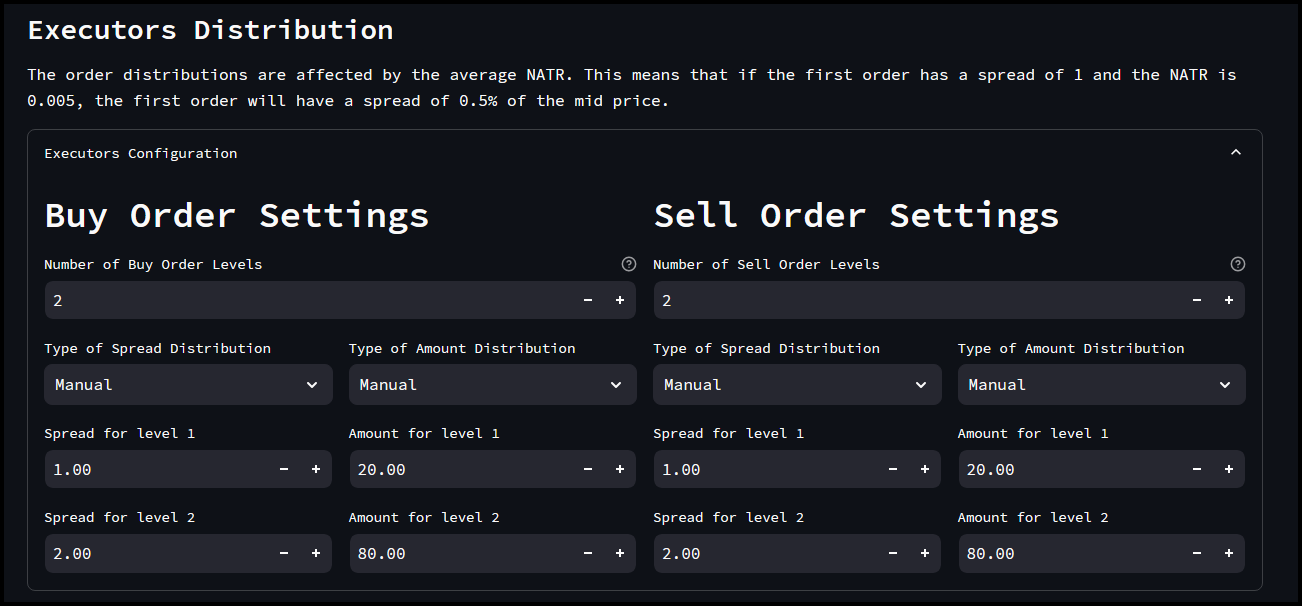
Task: Decrease buy Amount for level 1
Action: point(588,469)
